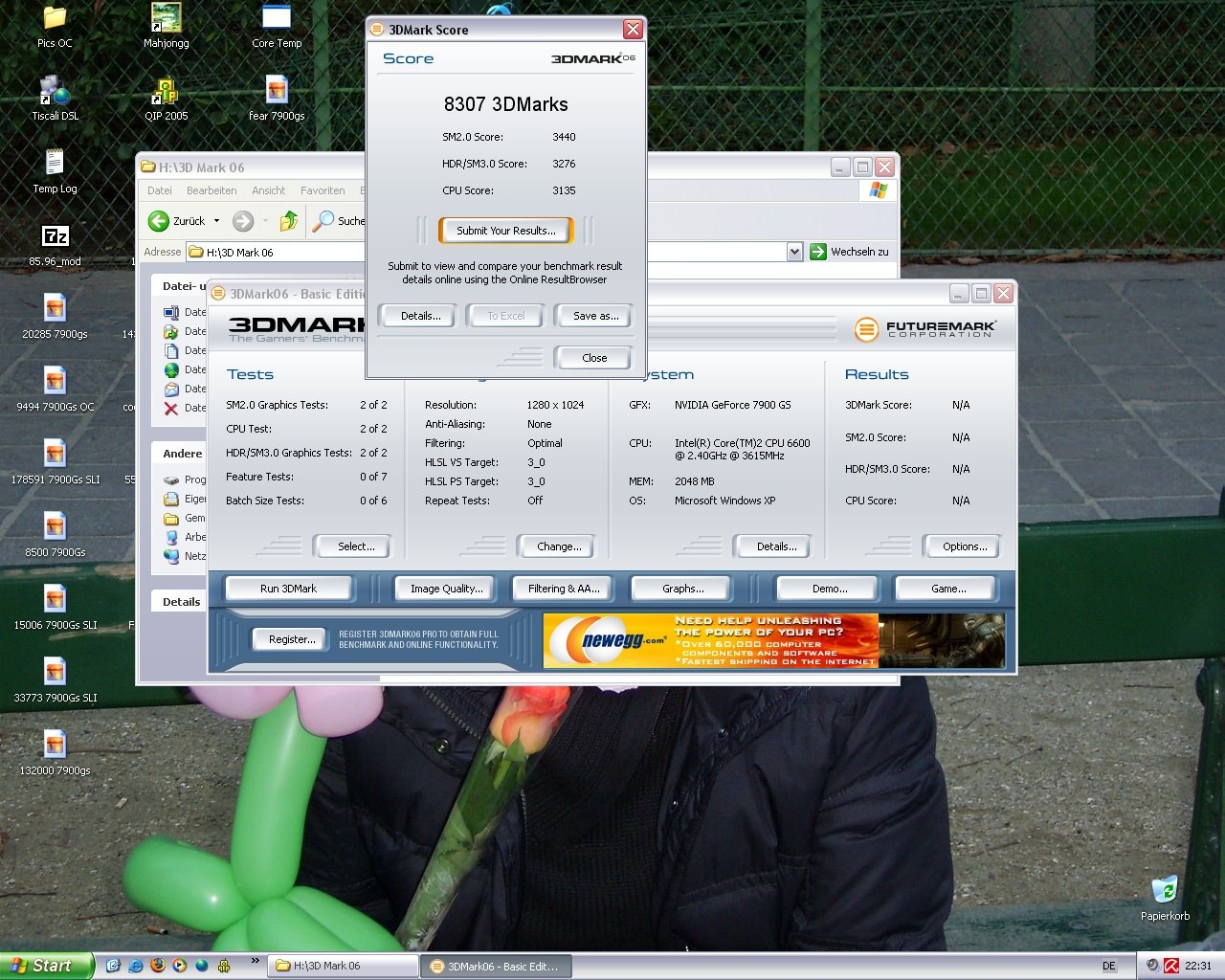Click the Explorer address field H:\3D Mark 06
Image resolution: width=1225 pixels, height=980 pixels.
(485, 252)
